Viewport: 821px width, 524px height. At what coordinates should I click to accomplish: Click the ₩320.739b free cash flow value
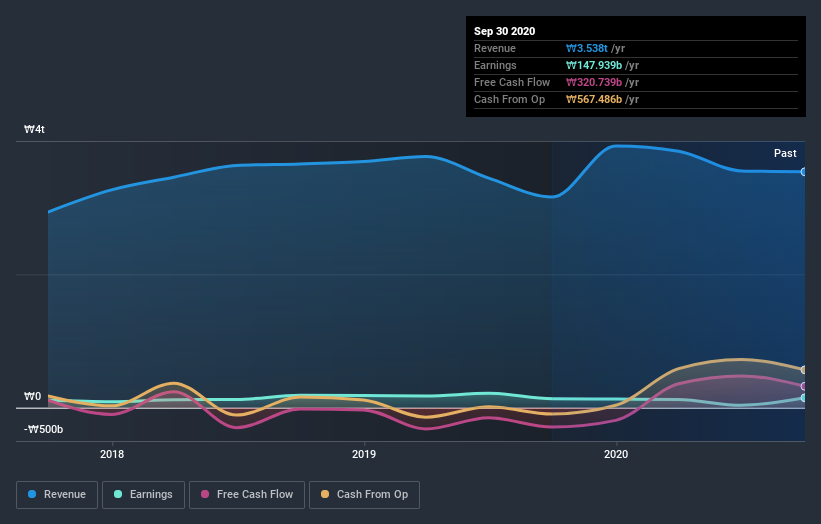(594, 82)
